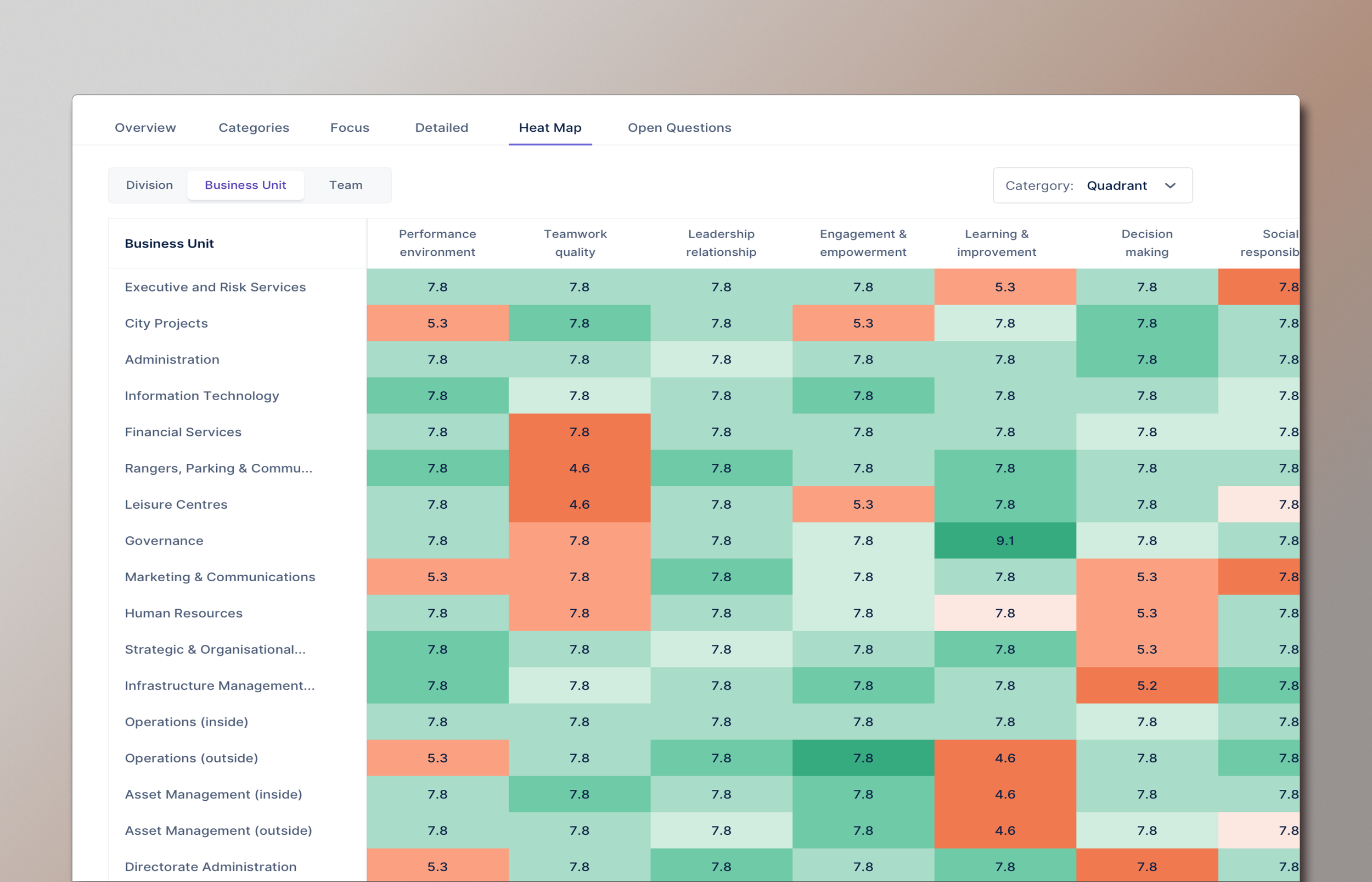Select the City Projects row label
This screenshot has width=1372, height=882.
coord(166,323)
